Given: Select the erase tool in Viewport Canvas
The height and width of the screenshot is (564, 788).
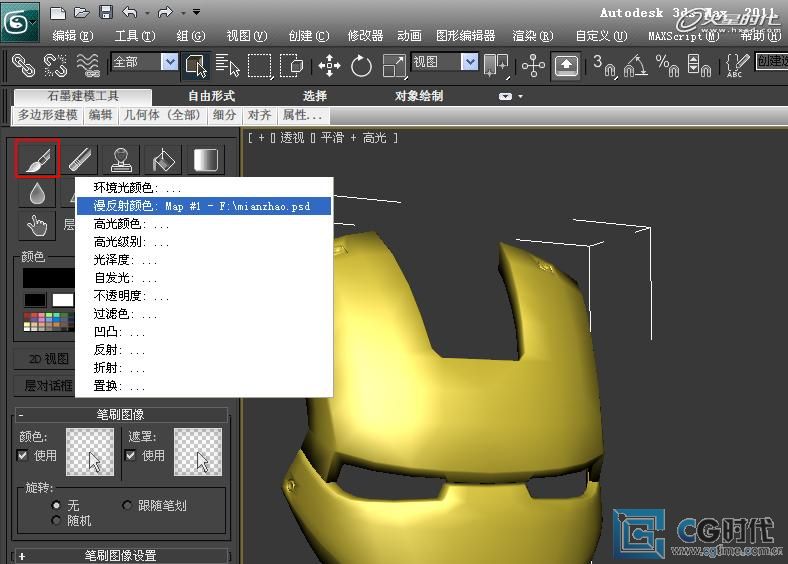Looking at the screenshot, I should click(x=79, y=159).
